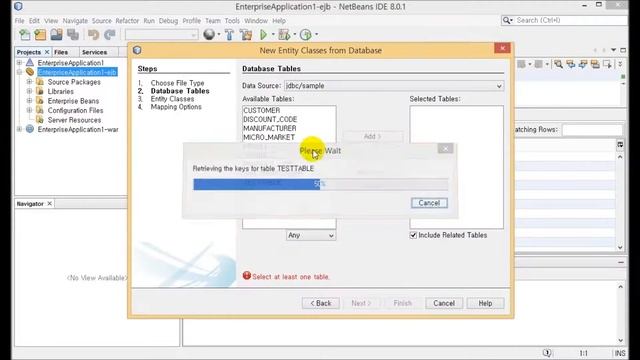Open the Window menu
This screenshot has width=640, height=360.
click(x=256, y=20)
